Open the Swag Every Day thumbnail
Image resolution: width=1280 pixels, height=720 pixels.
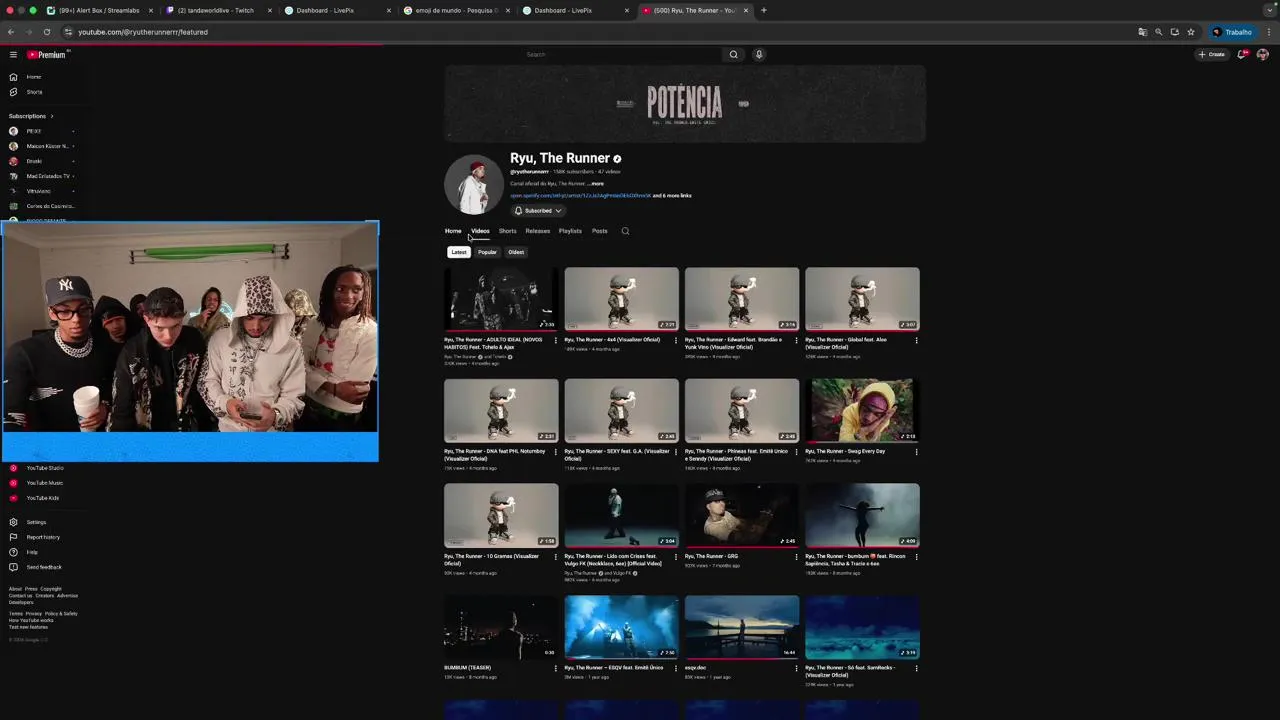[x=862, y=410]
